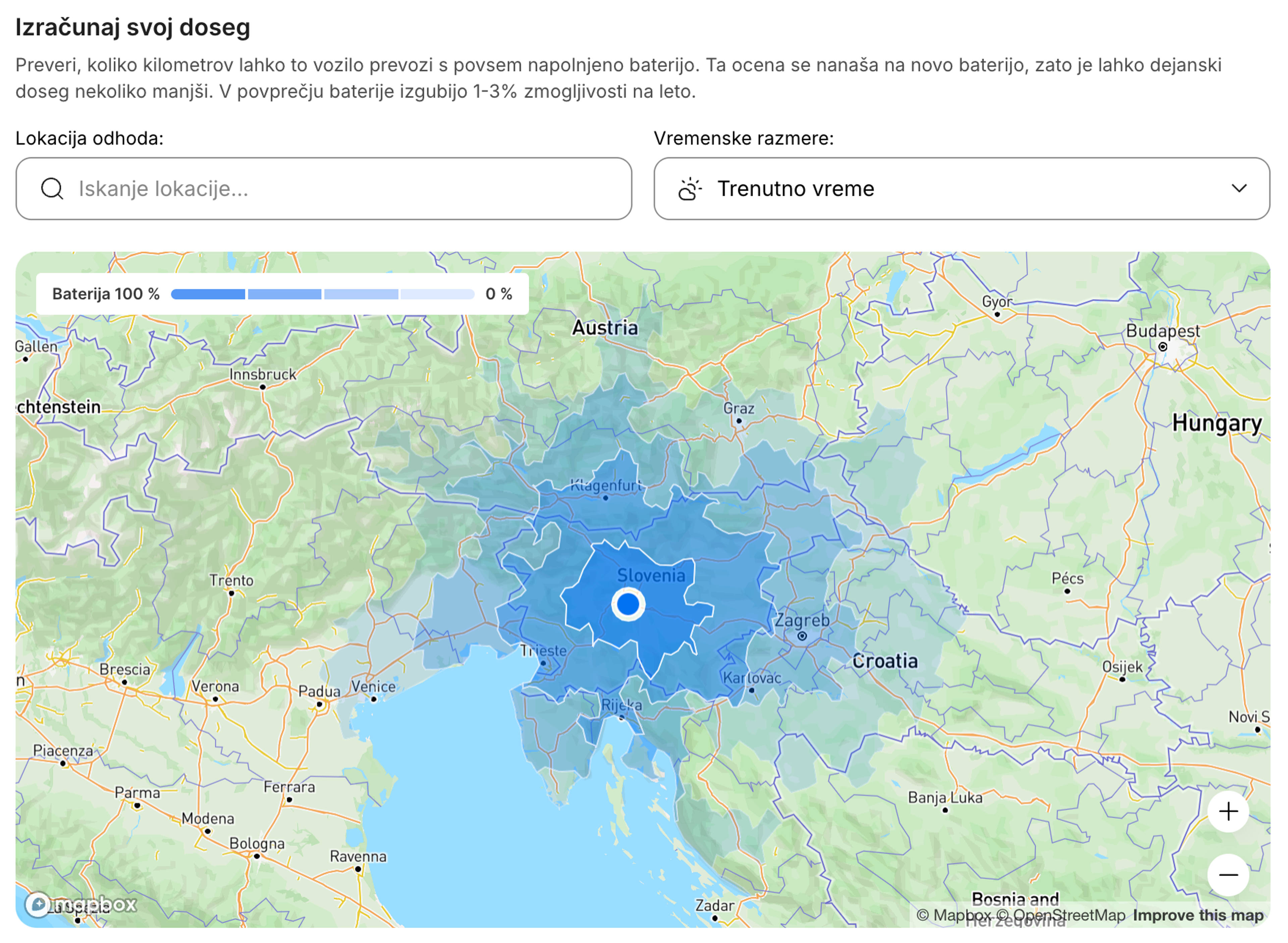This screenshot has height=943, width=1288.
Task: Click the second battery legend segment
Action: click(x=284, y=294)
